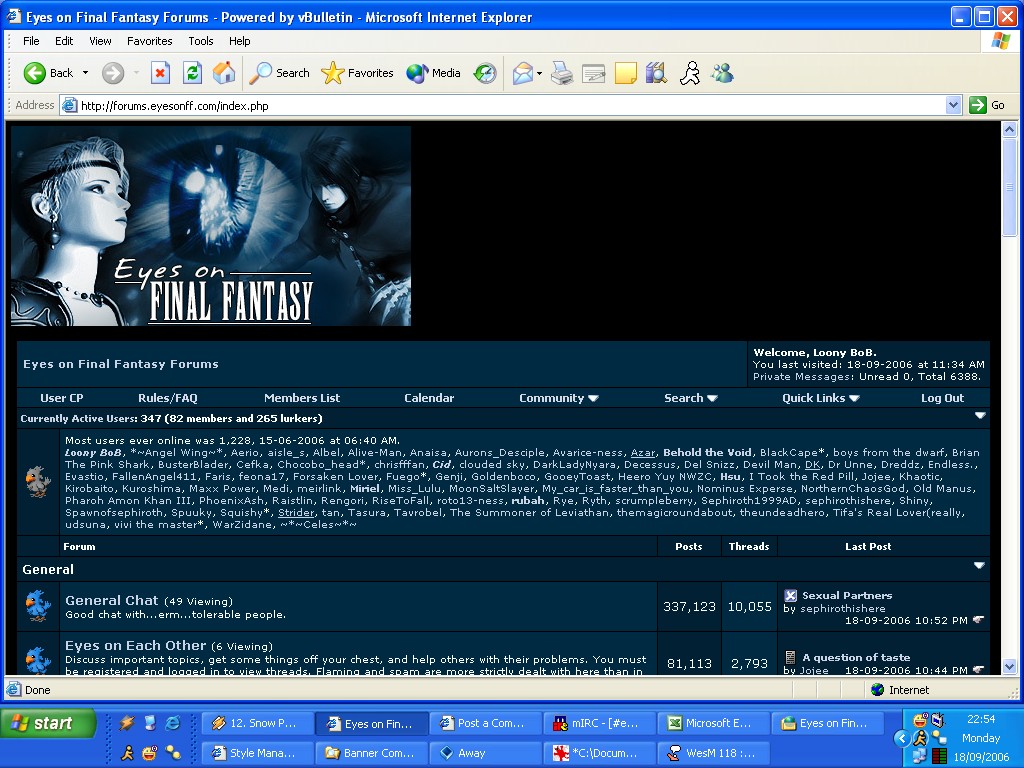
Task: Click the Go button
Action: point(987,105)
